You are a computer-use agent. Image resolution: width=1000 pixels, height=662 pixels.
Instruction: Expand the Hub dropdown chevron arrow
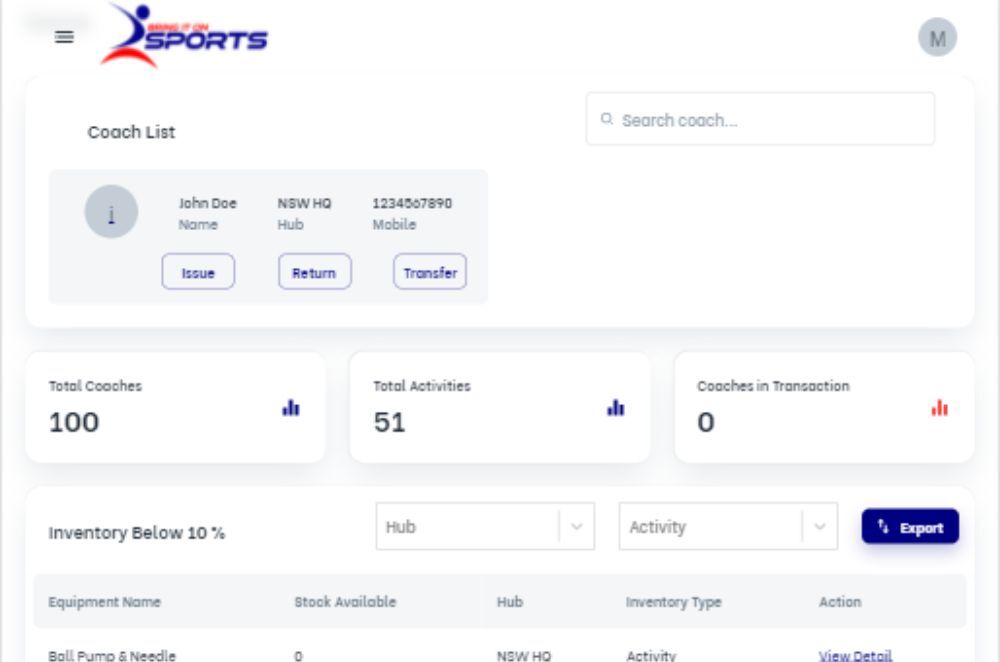tap(575, 526)
